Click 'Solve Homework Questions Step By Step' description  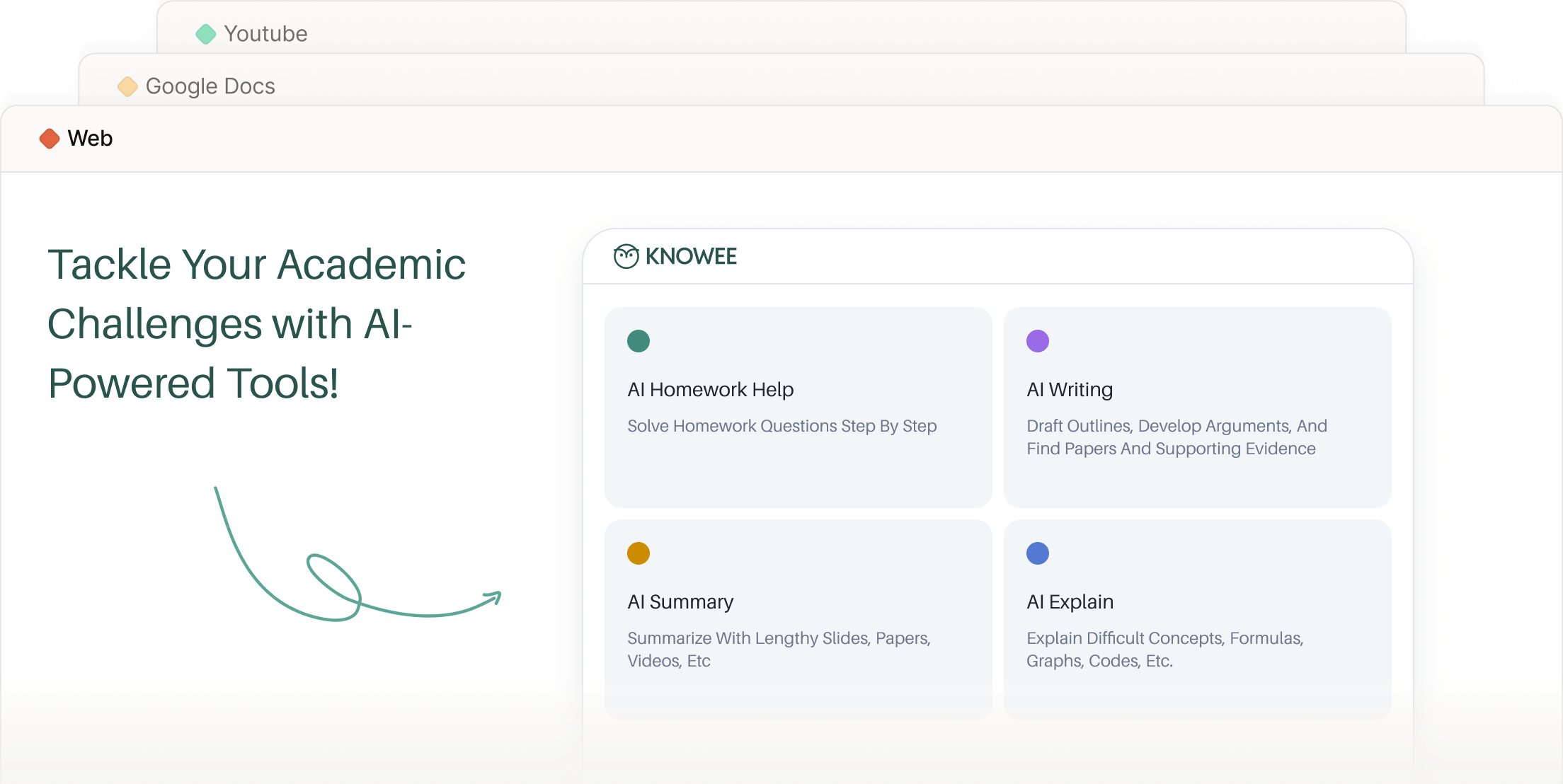(781, 426)
